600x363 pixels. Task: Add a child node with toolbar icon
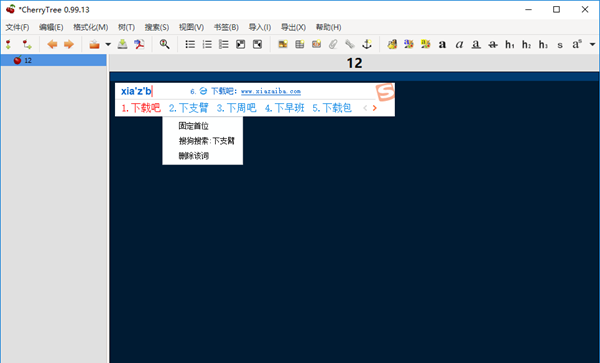click(x=27, y=44)
